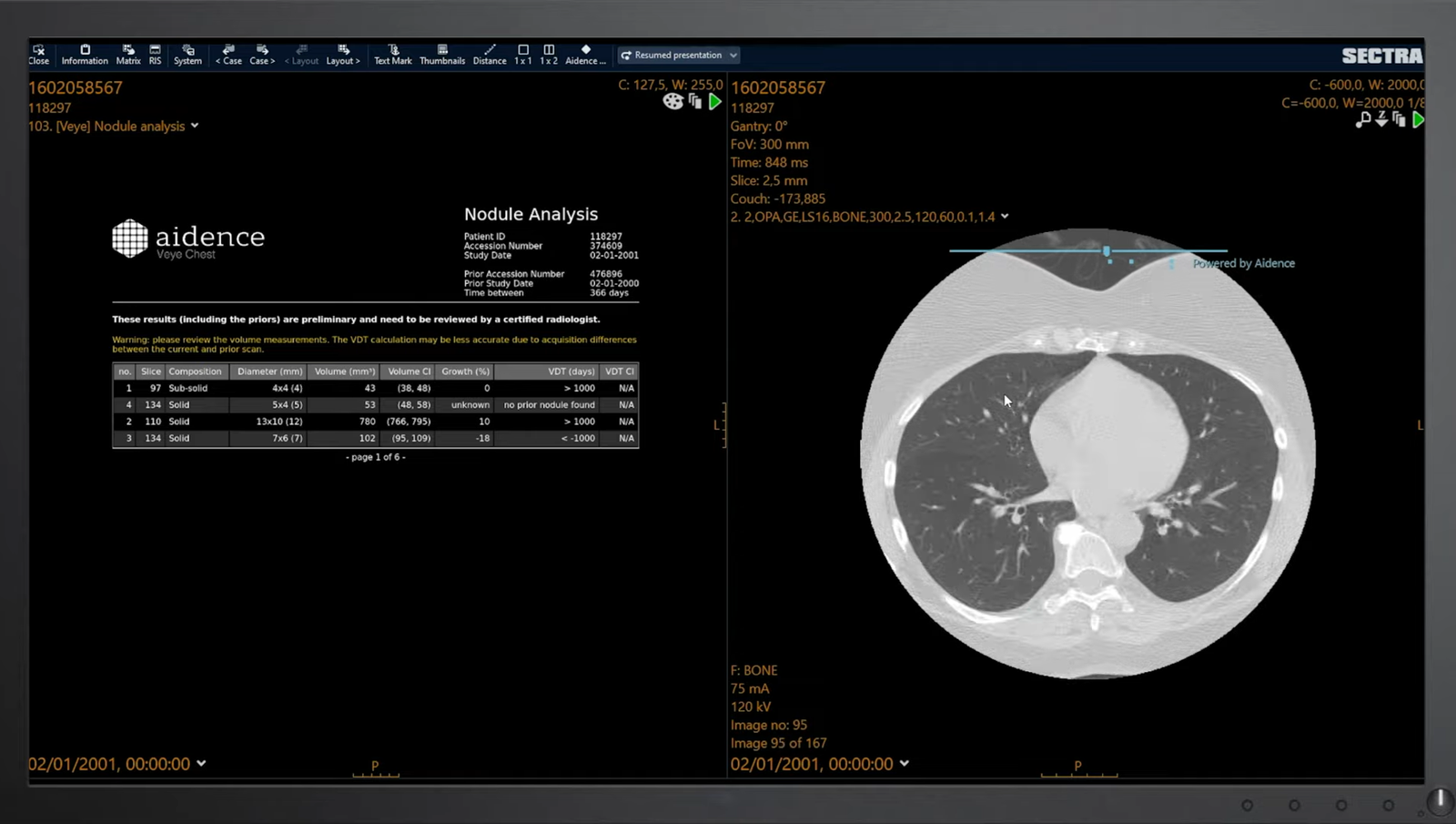Go to the next case
This screenshot has width=1456, height=824.
click(x=262, y=55)
